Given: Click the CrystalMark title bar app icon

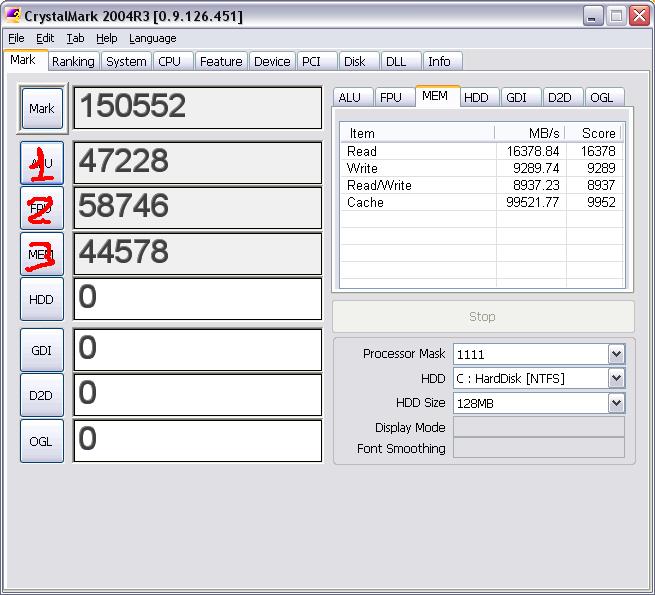Looking at the screenshot, I should (14, 16).
